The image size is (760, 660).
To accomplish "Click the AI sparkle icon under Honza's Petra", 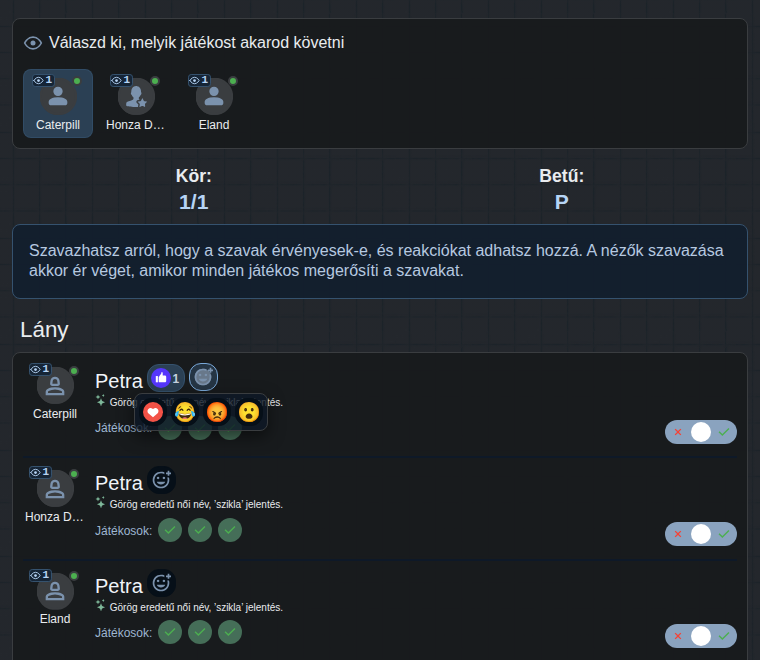I will 100,503.
